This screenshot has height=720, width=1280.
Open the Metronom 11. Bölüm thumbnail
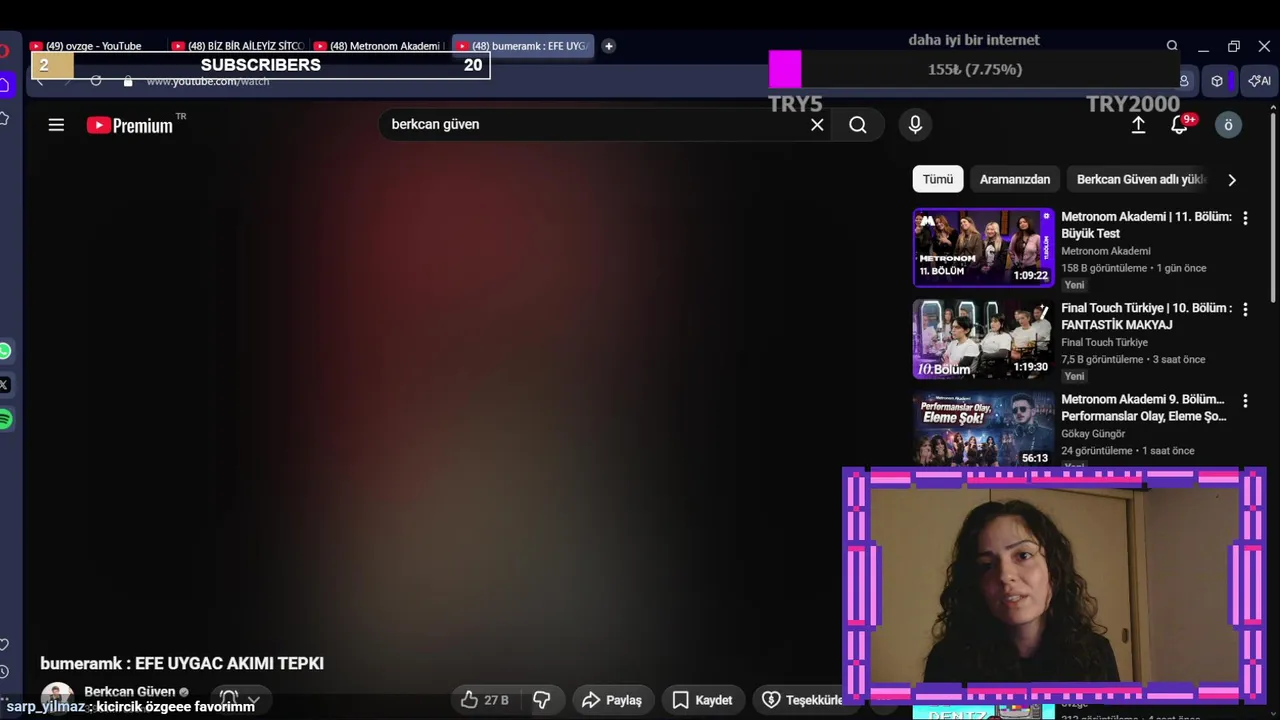point(983,247)
